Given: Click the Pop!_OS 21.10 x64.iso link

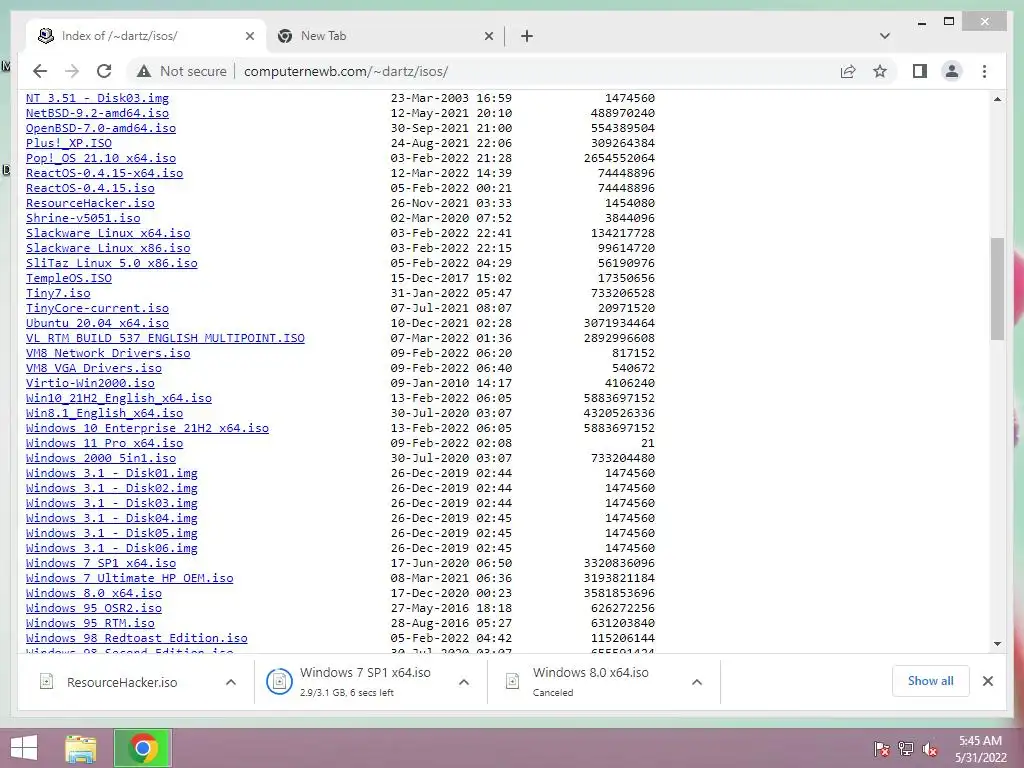Looking at the screenshot, I should coord(101,158).
